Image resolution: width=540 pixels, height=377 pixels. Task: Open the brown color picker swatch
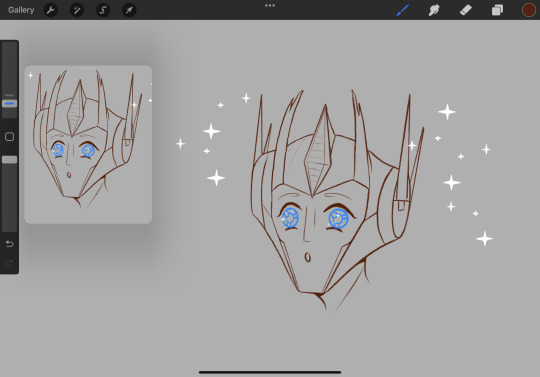click(529, 10)
